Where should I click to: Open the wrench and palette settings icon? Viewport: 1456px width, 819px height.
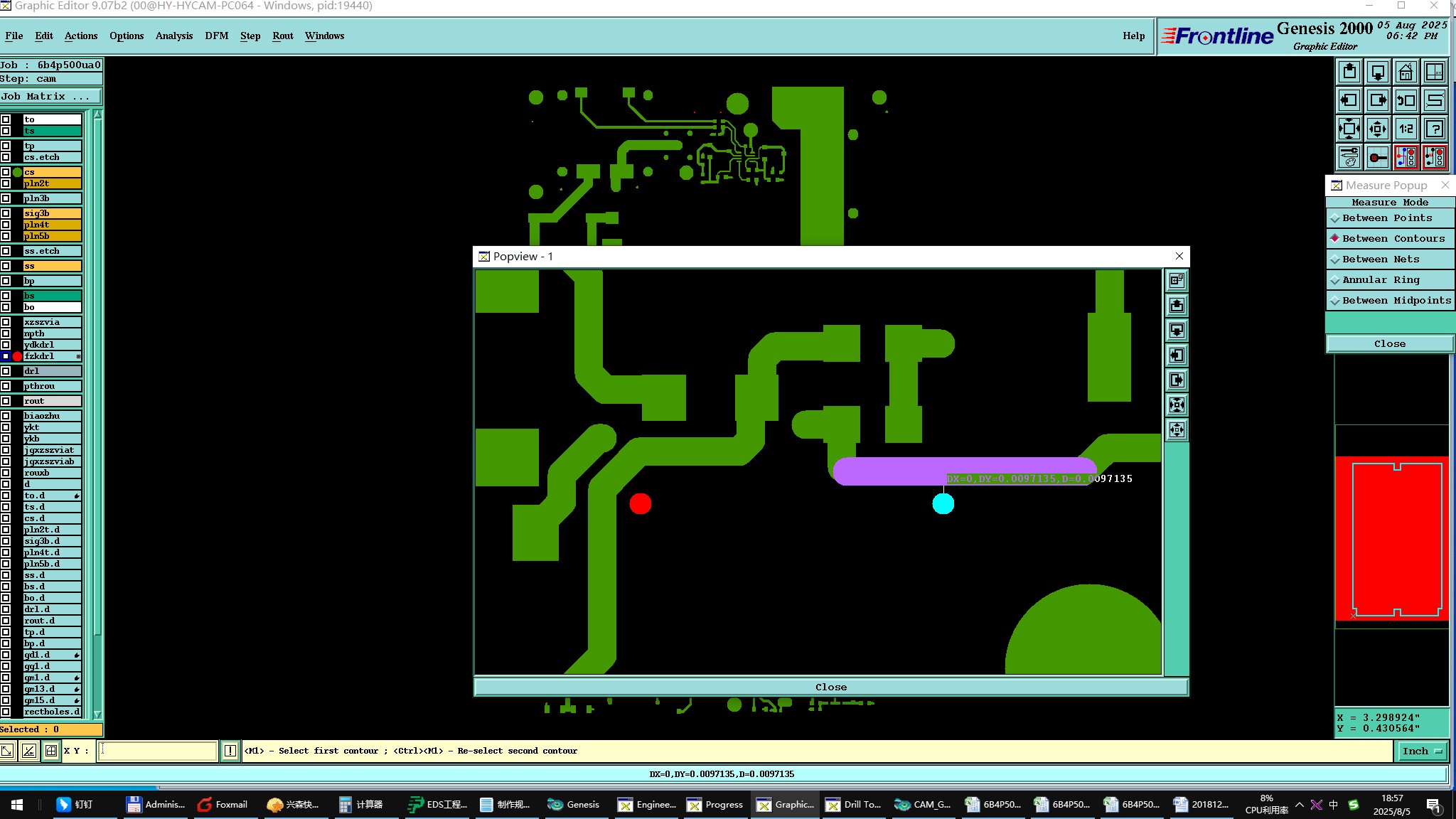1349,157
